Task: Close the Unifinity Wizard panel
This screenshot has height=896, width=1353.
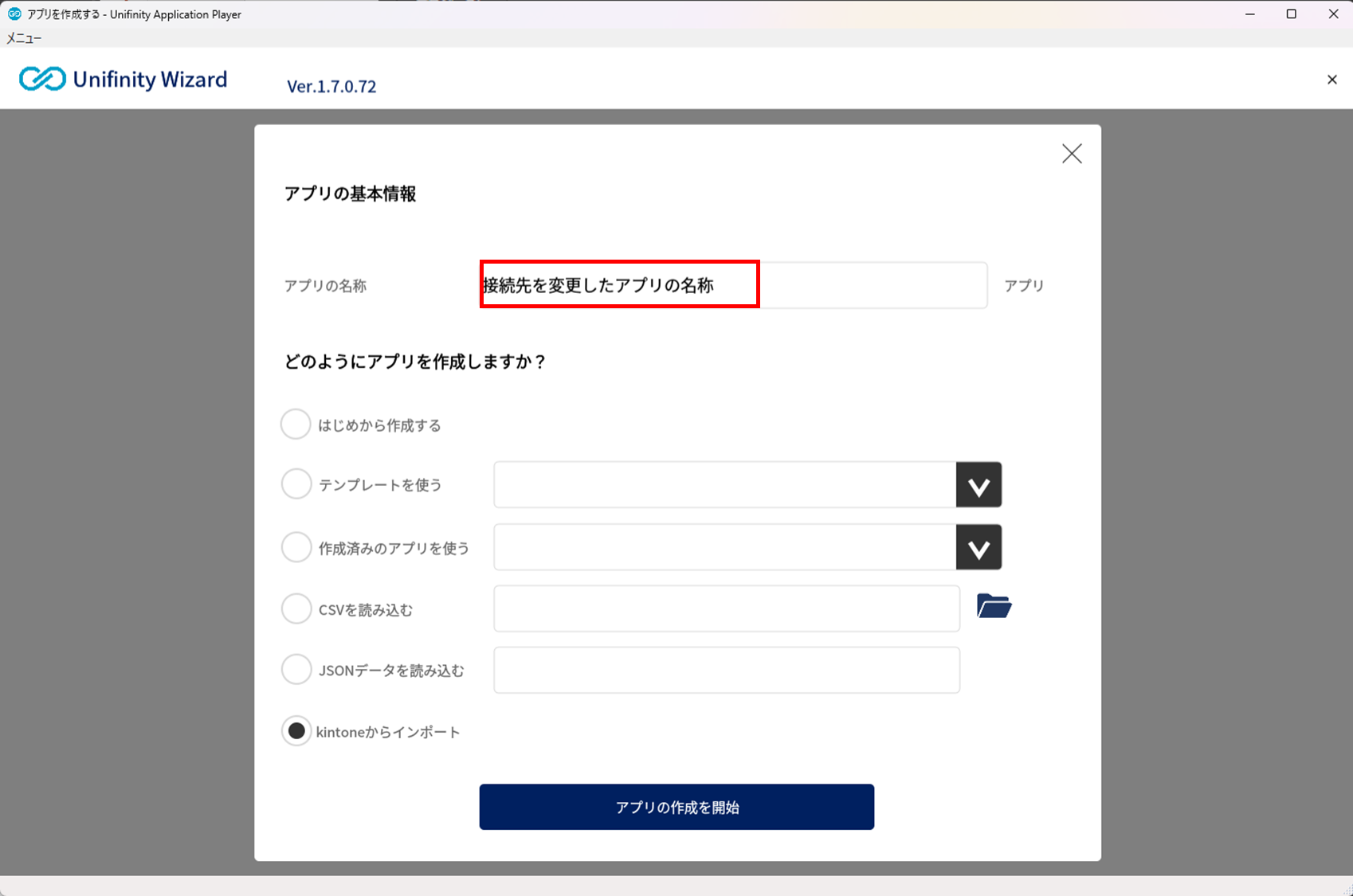Action: click(x=1331, y=80)
